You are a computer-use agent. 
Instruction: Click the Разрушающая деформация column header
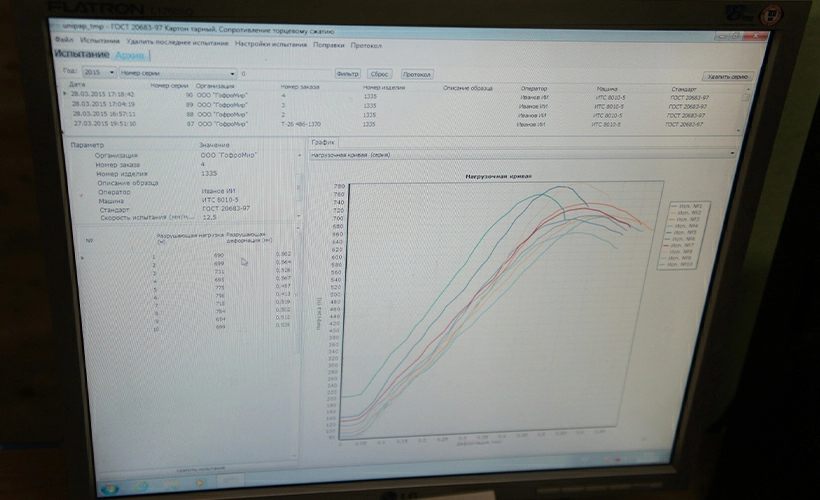(249, 237)
